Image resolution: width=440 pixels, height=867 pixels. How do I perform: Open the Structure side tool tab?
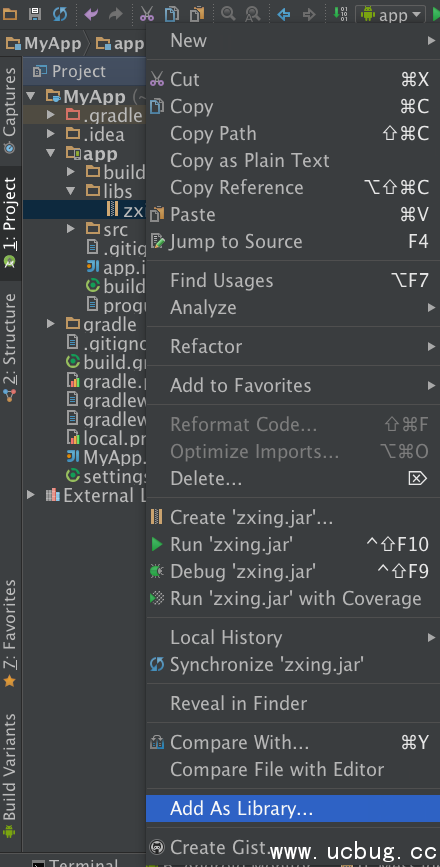pos(10,347)
